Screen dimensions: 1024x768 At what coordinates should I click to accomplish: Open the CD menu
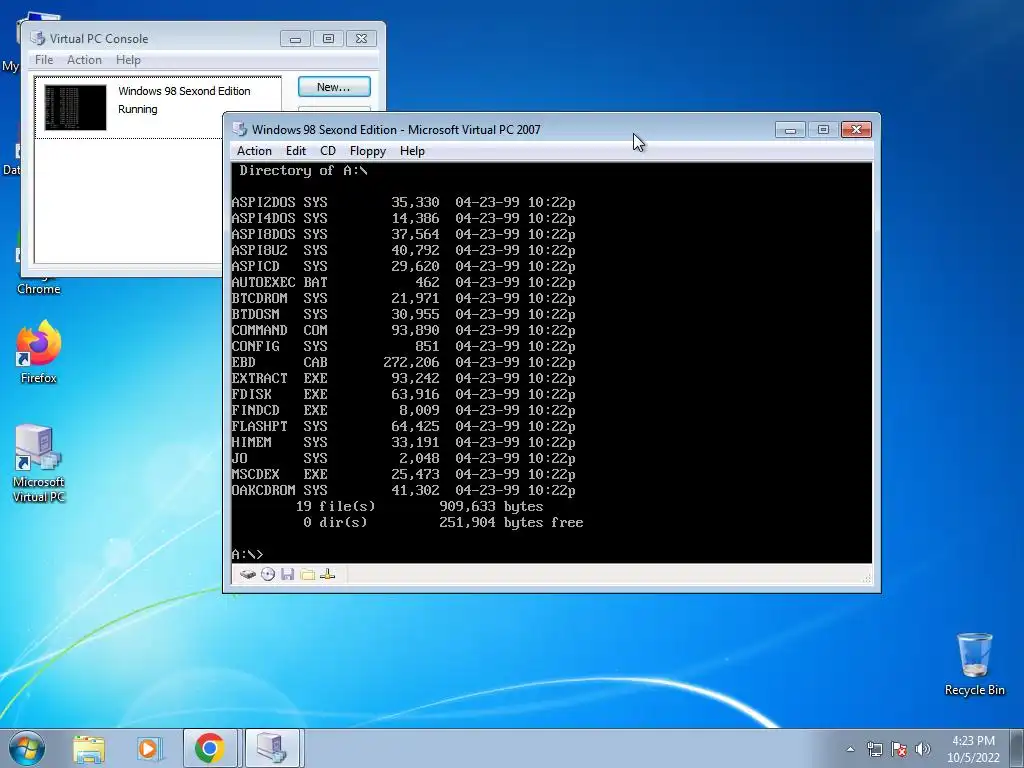coord(328,151)
